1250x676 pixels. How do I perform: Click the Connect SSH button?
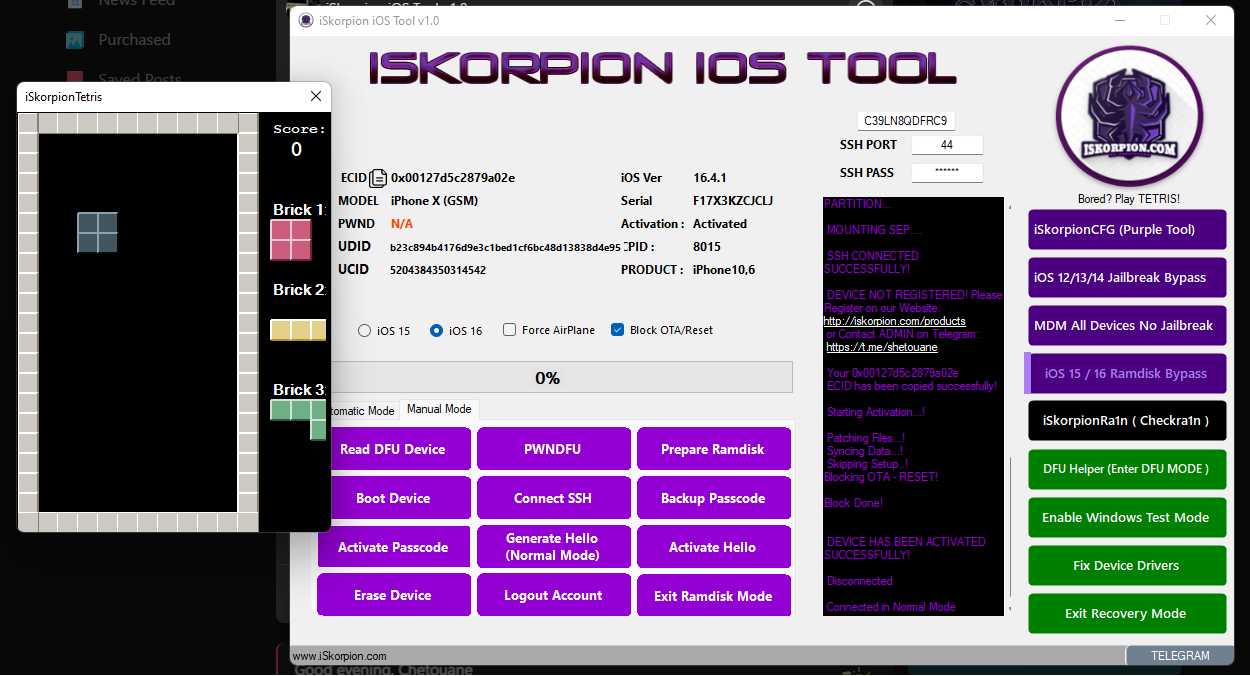(553, 498)
